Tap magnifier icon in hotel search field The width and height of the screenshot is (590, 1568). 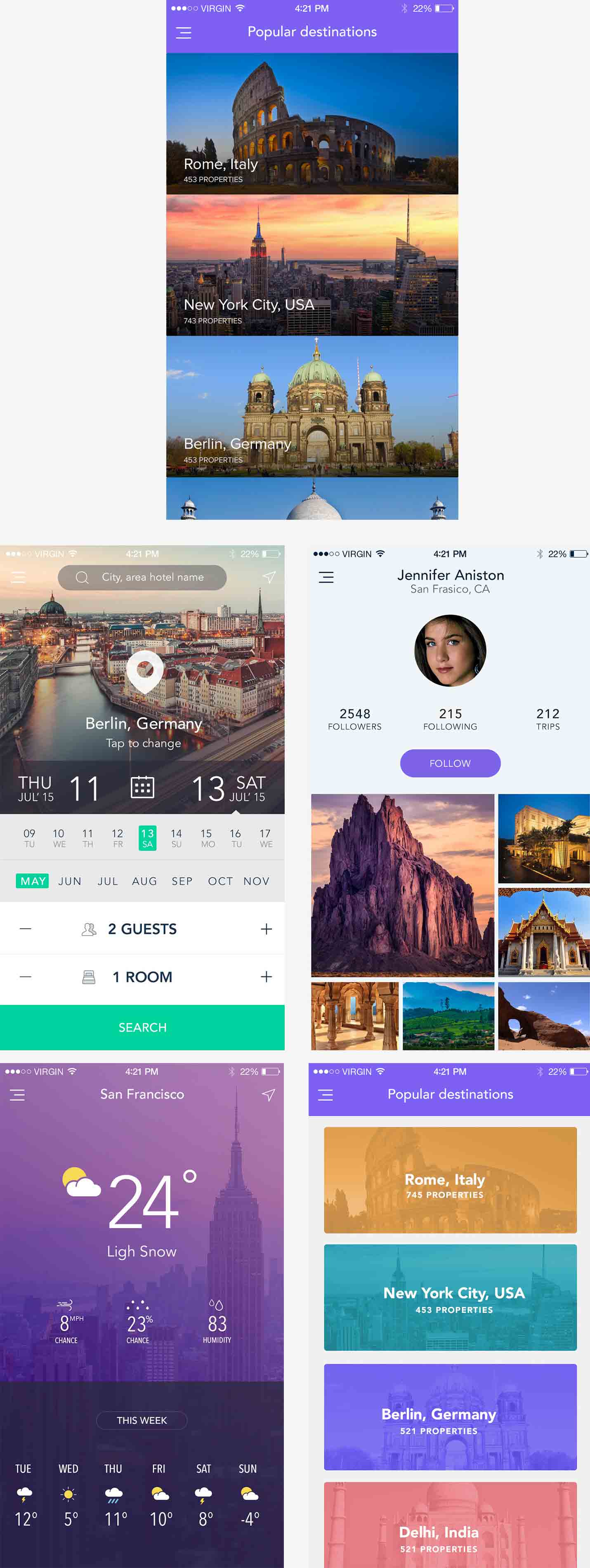pos(82,577)
